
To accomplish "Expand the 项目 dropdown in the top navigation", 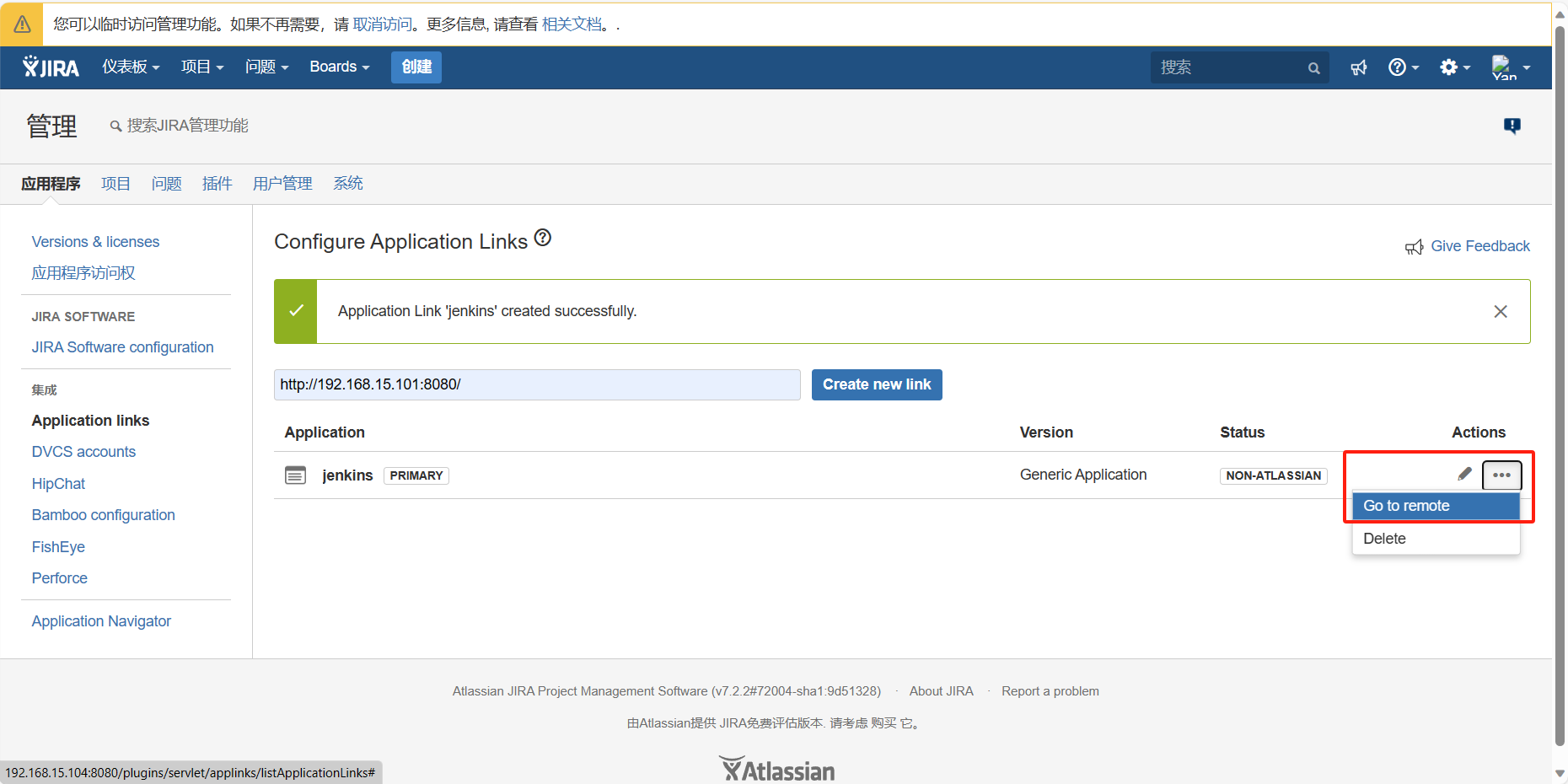I will tap(202, 67).
